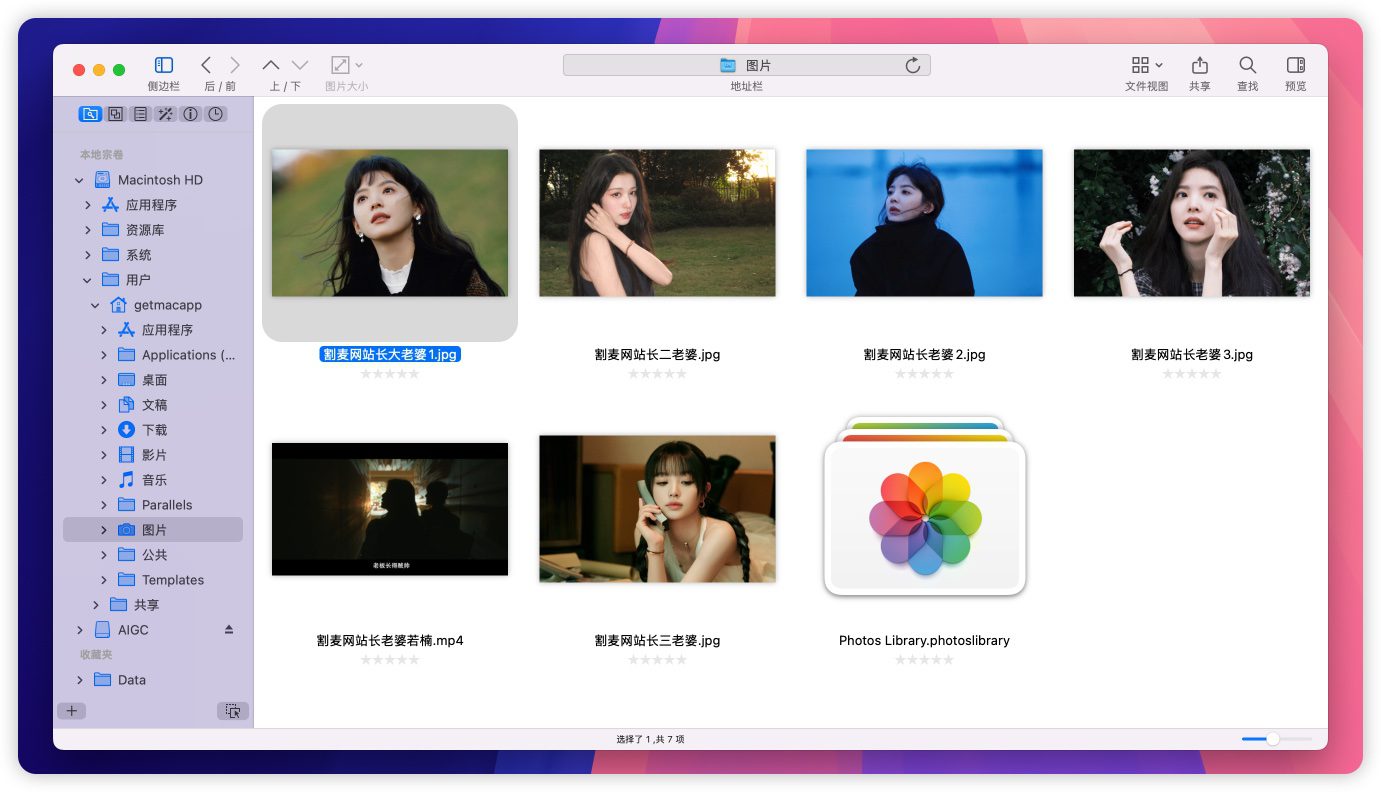The image size is (1381, 792).
Task: Click the selection cursor button at sidebar bottom
Action: (232, 711)
